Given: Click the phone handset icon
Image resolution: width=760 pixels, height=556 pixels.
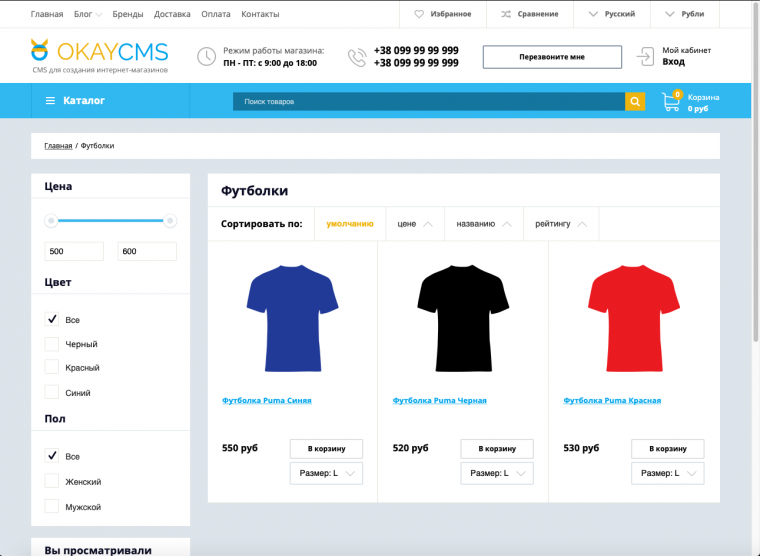Looking at the screenshot, I should pos(357,57).
